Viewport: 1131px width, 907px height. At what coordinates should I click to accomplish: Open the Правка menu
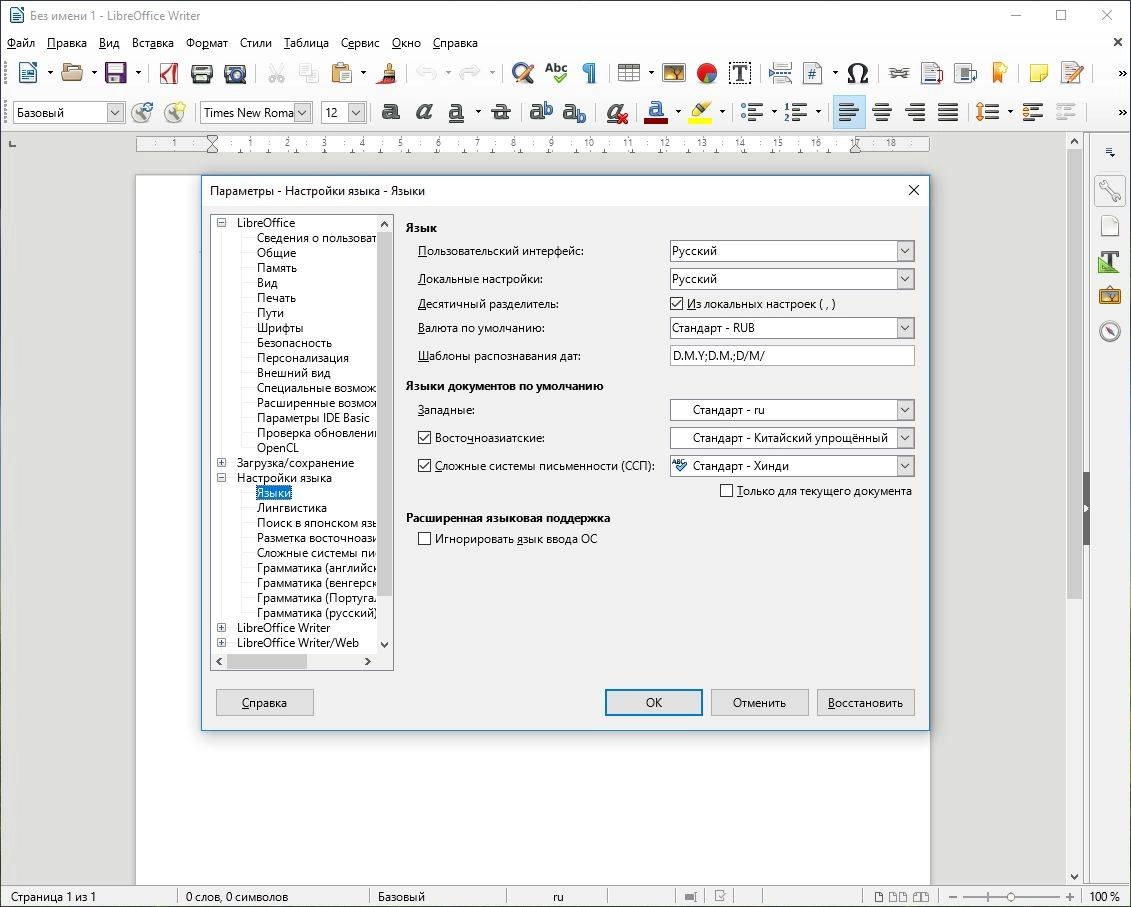click(x=66, y=43)
